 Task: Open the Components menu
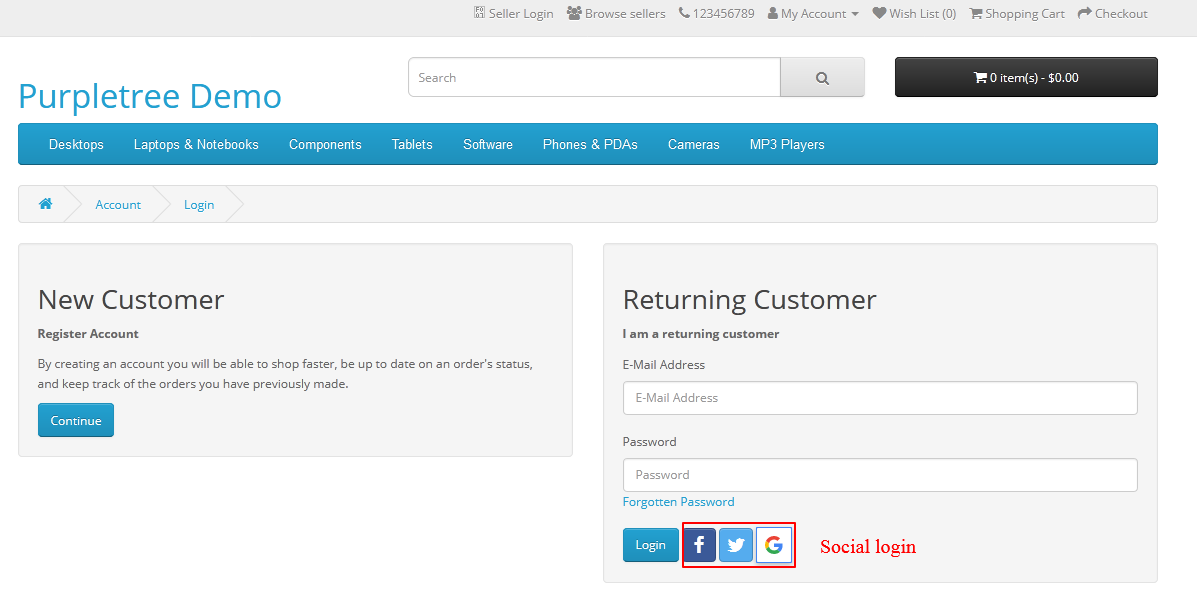click(325, 144)
